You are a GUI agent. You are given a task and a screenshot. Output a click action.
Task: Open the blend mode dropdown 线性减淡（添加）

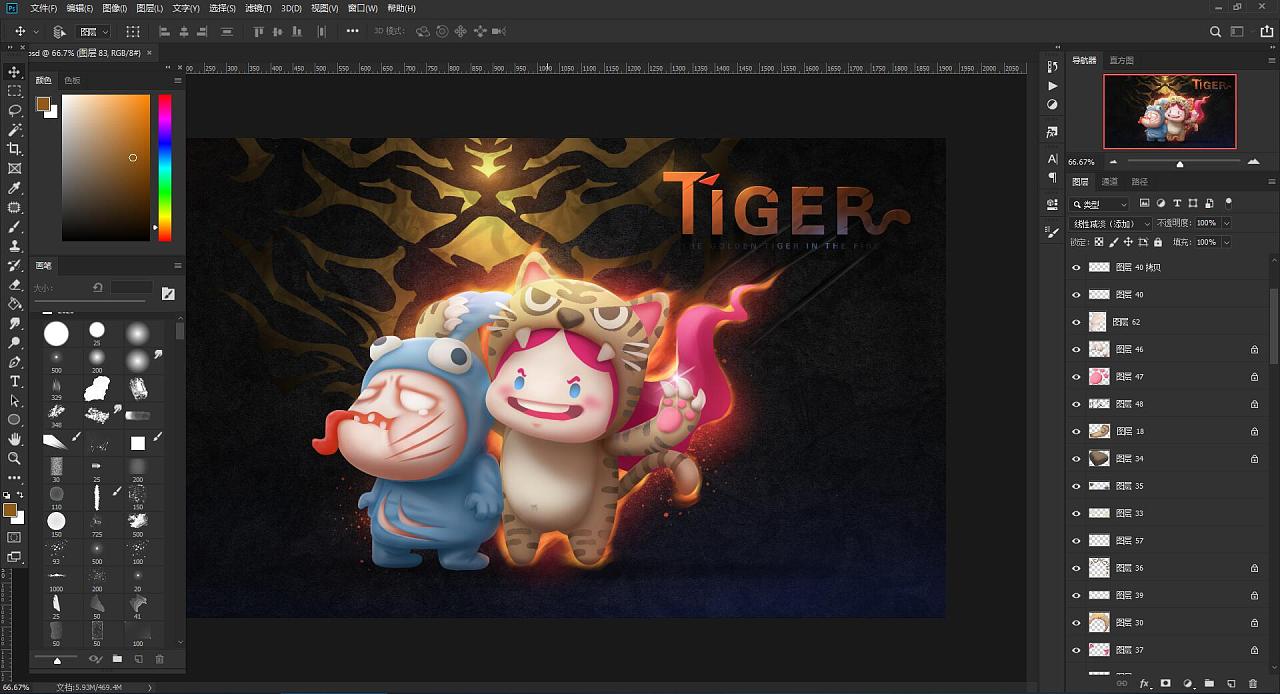pos(1110,223)
